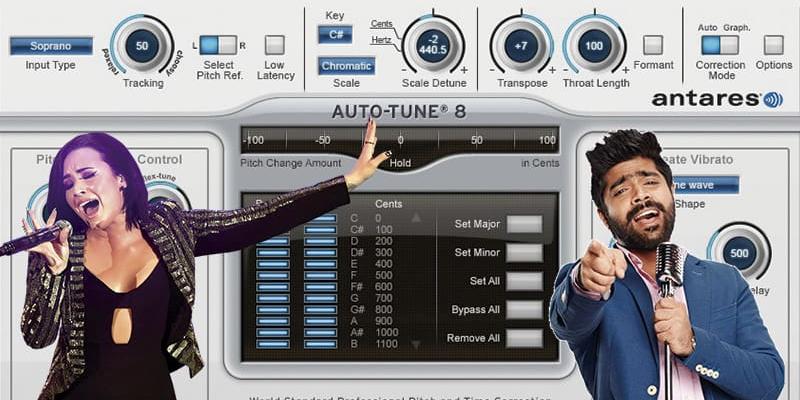The image size is (800, 400).
Task: Toggle Bypass for note F
Action: point(272,276)
